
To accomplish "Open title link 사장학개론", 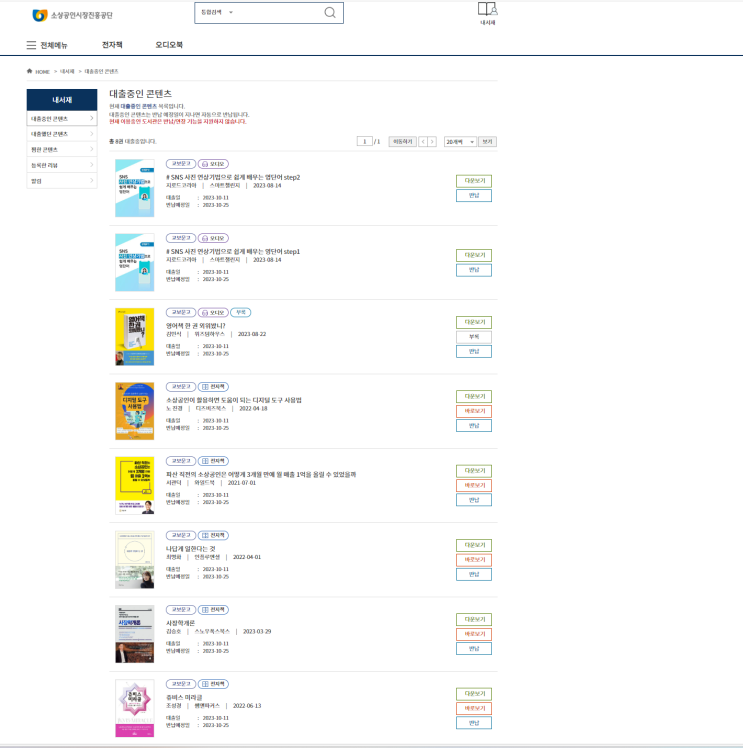I will [180, 623].
